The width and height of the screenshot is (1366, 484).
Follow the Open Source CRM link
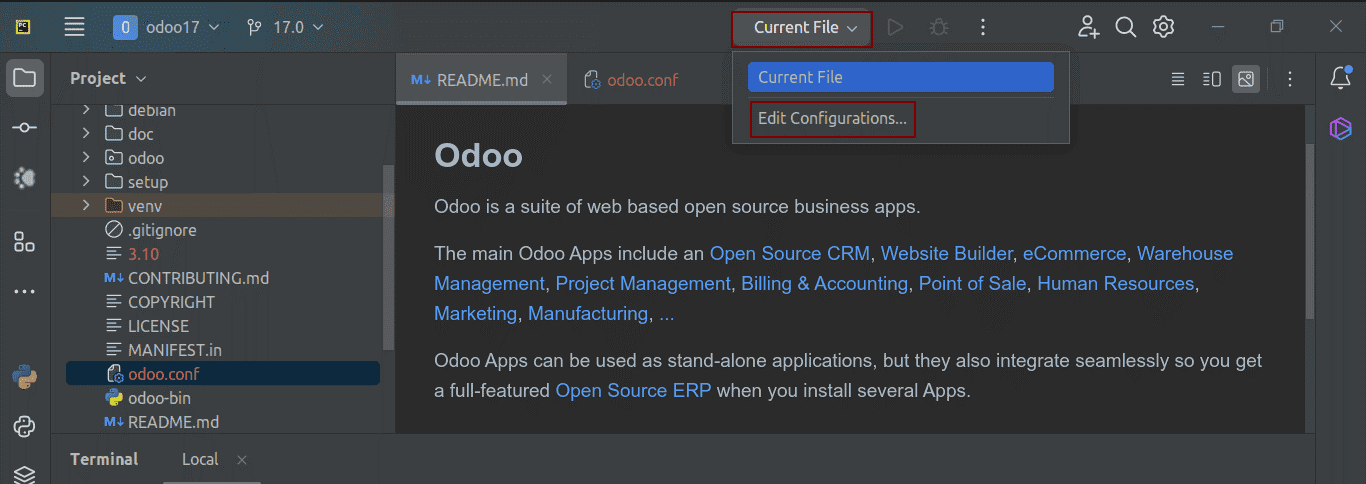click(x=790, y=253)
